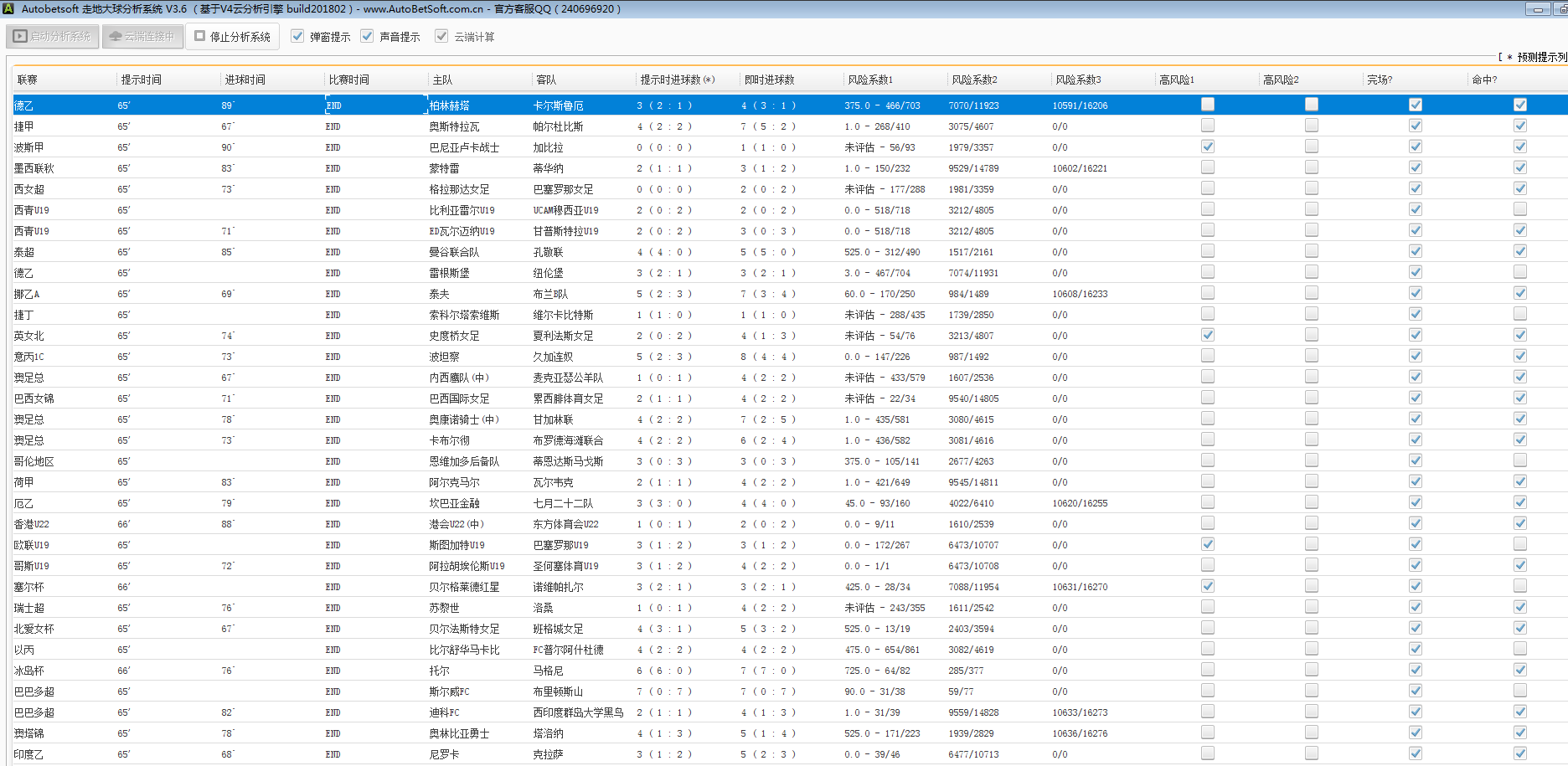This screenshot has width=1568, height=766.
Task: Minimize the Autobetsoft window
Action: (1537, 9)
